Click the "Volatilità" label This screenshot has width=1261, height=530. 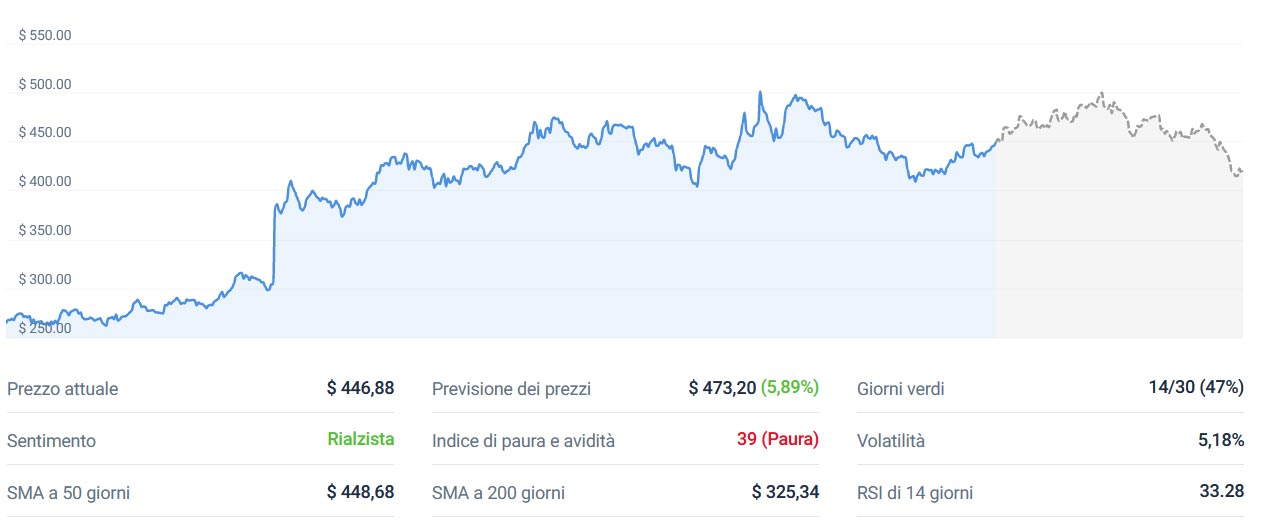891,440
